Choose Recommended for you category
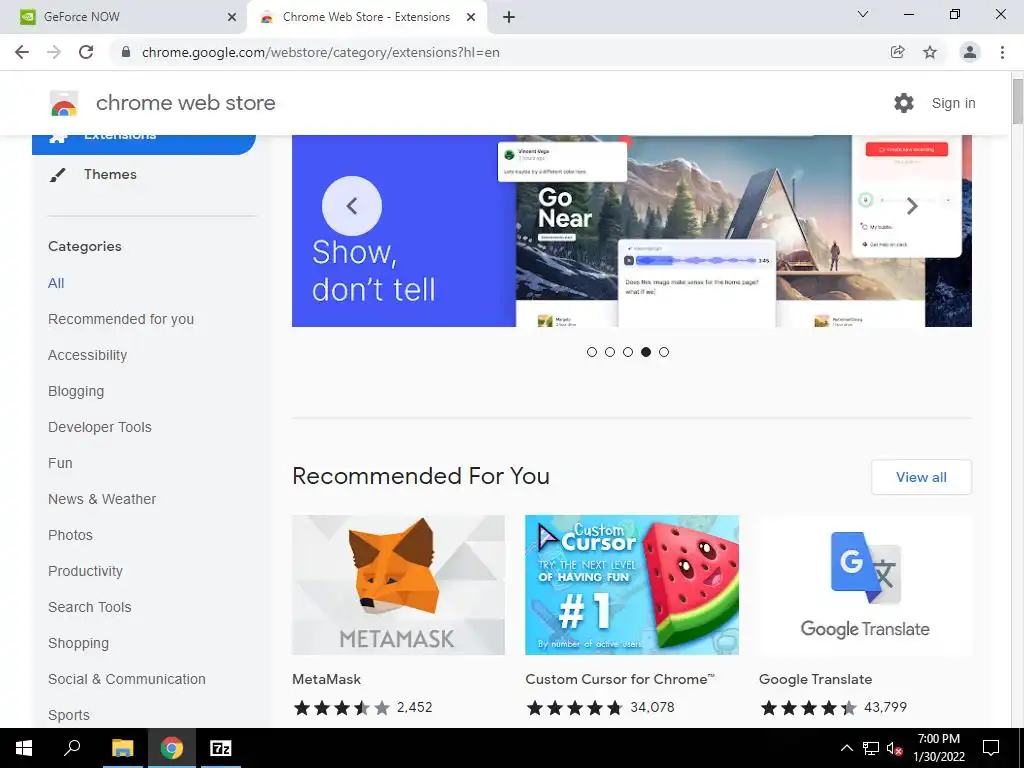1024x768 pixels. point(121,319)
